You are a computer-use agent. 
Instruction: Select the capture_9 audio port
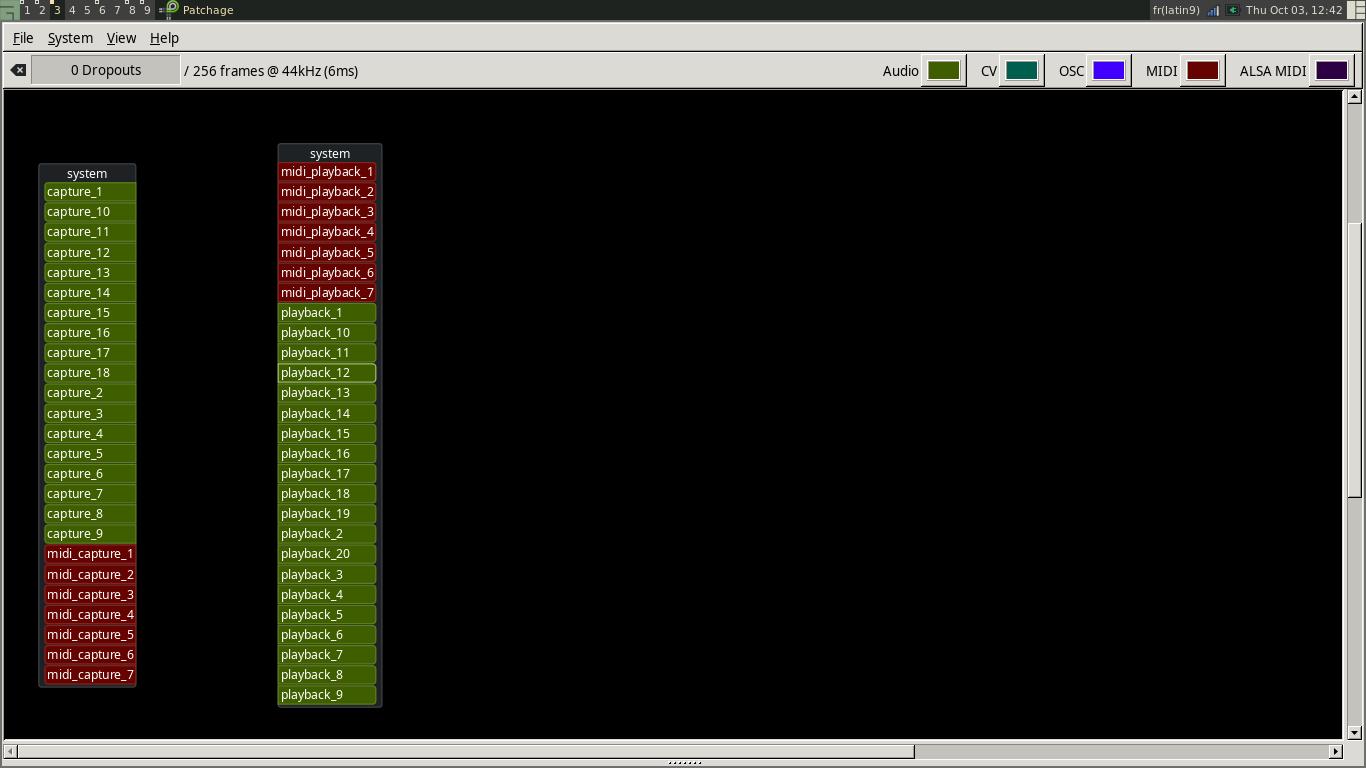90,534
